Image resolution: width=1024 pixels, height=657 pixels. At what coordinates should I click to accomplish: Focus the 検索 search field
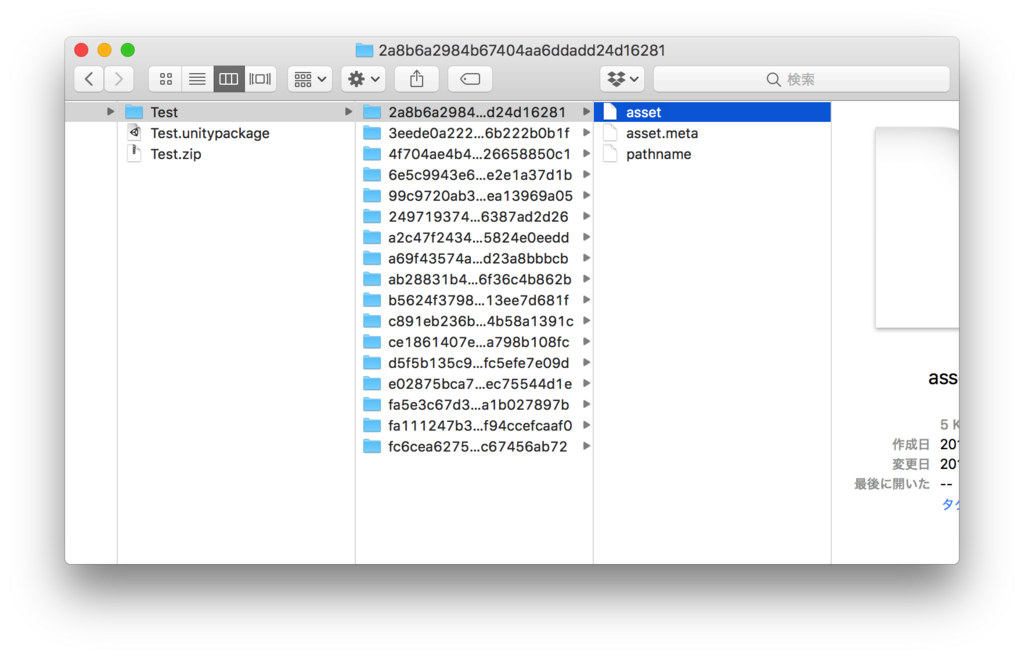[801, 79]
